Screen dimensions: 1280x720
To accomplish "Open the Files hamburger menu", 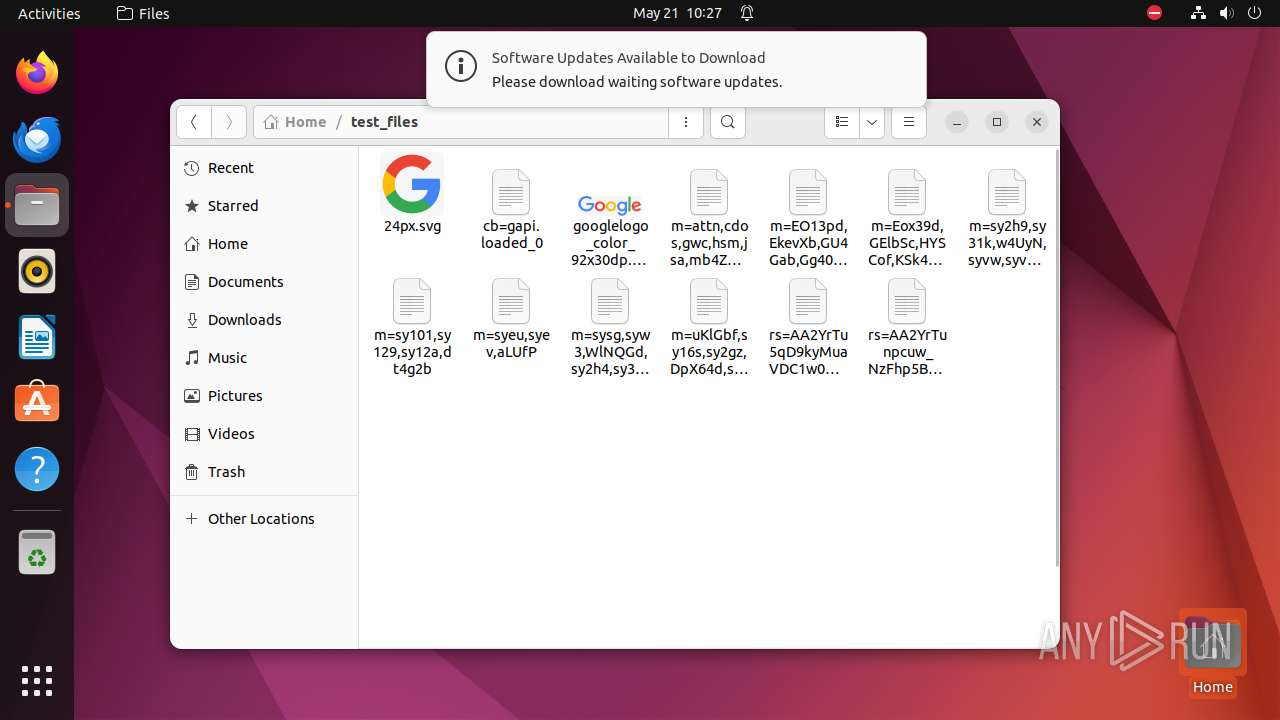I will 909,122.
